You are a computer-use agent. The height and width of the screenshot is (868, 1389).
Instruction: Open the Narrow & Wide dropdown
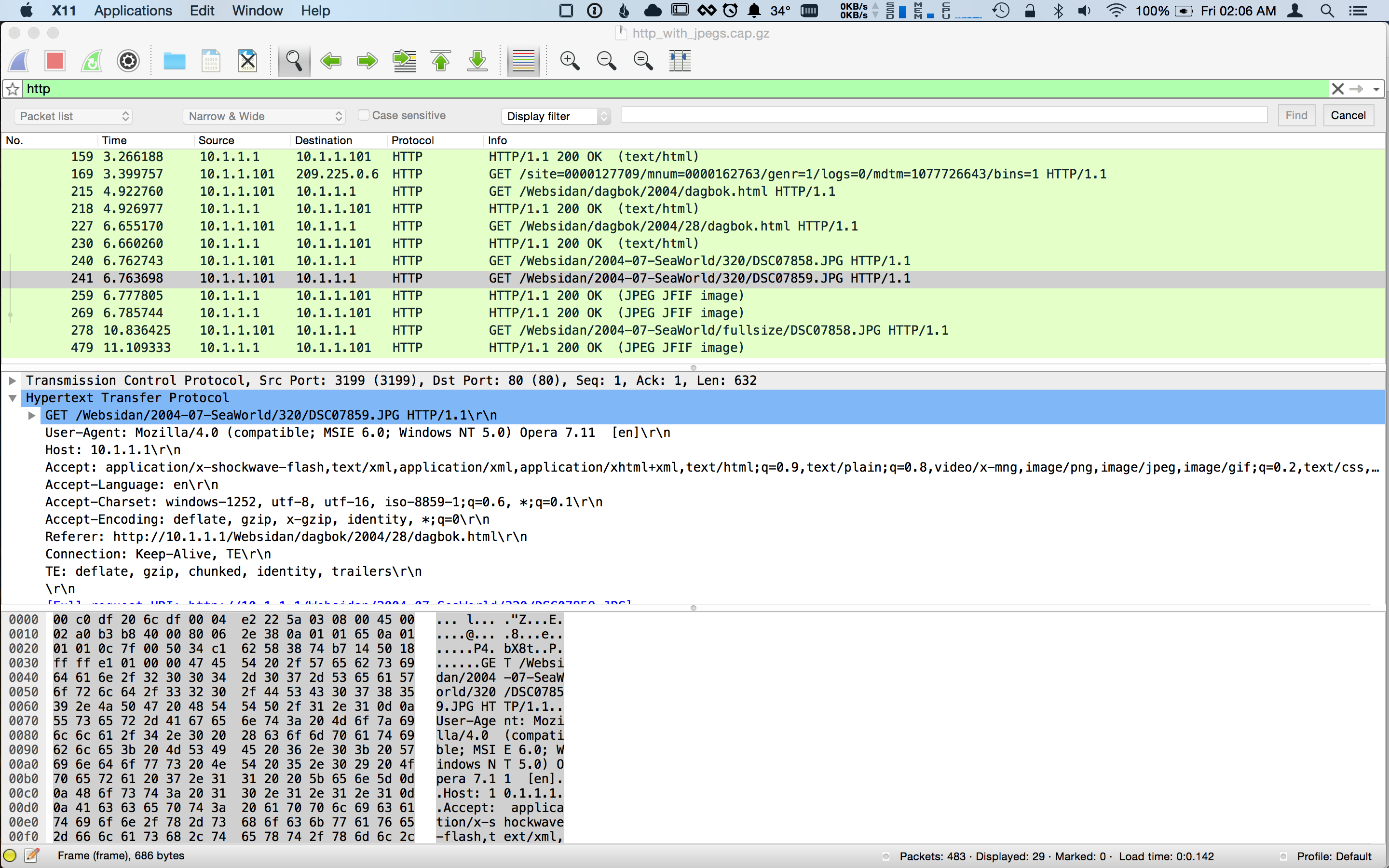click(x=265, y=116)
